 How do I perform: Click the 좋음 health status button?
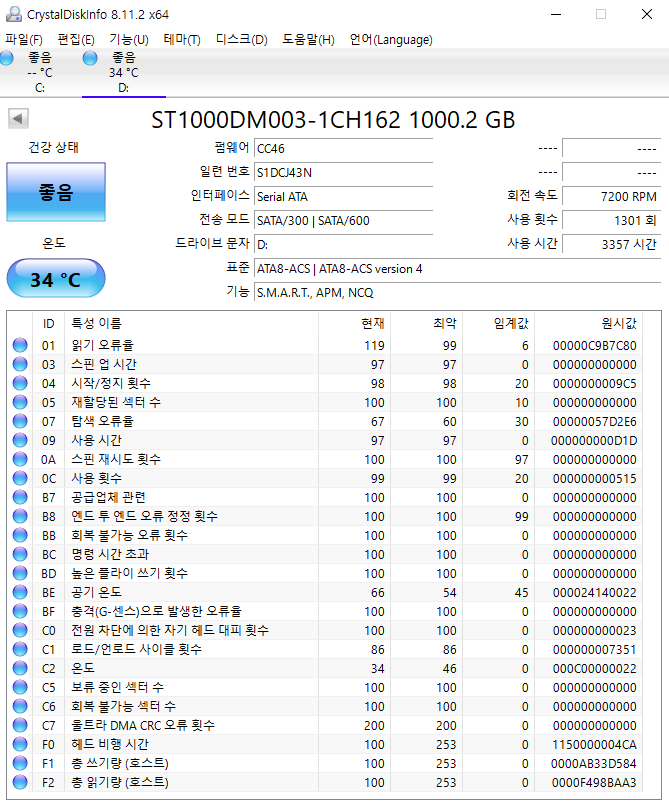[56, 192]
